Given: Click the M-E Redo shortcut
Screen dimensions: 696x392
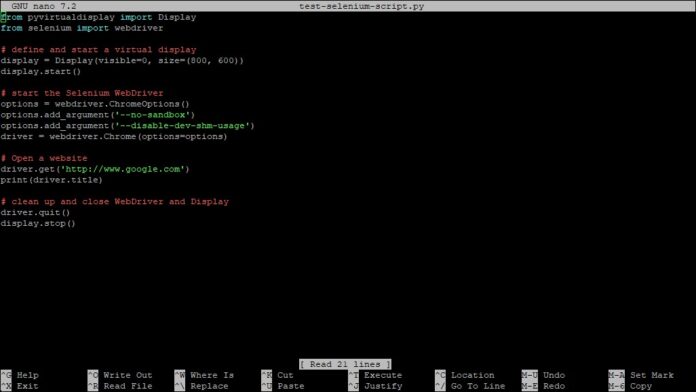Looking at the screenshot, I should (x=543, y=386).
